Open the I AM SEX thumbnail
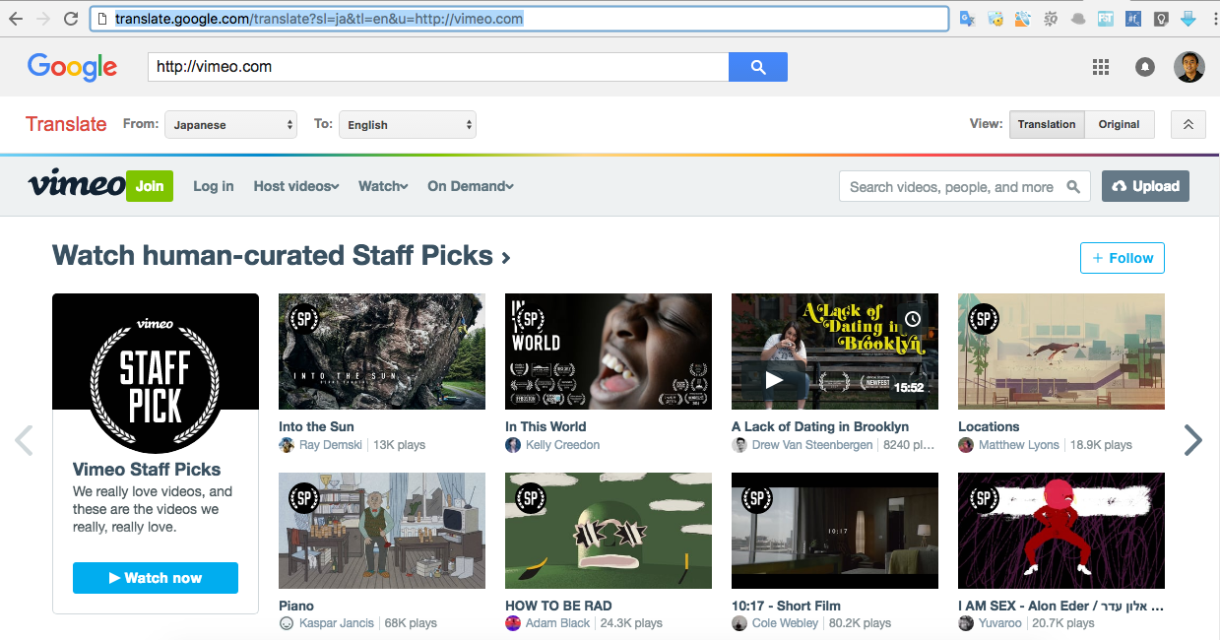The height and width of the screenshot is (640, 1220). tap(1061, 530)
